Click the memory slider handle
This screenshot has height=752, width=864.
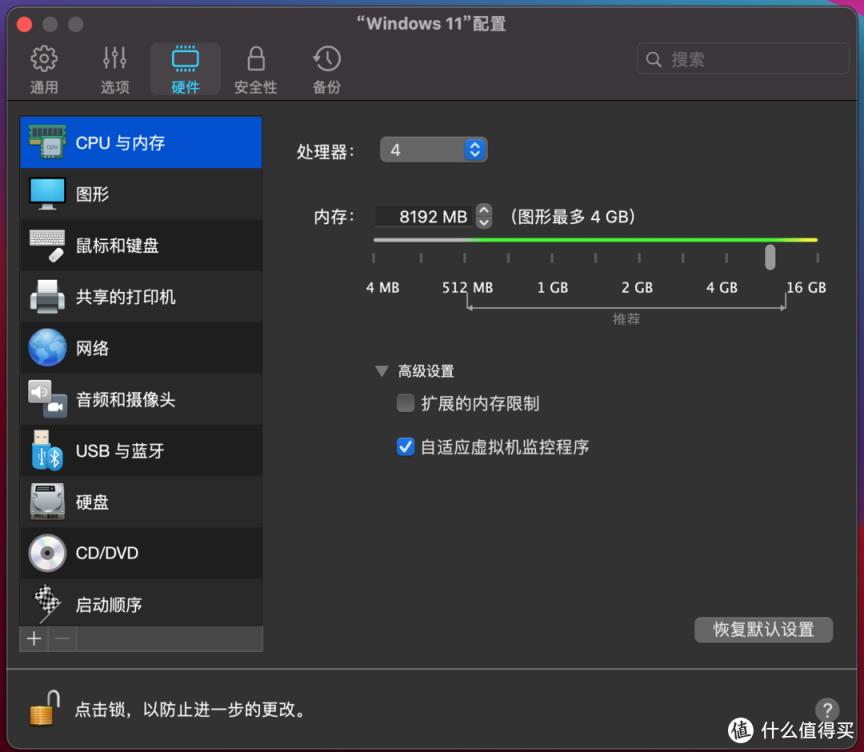(x=770, y=257)
